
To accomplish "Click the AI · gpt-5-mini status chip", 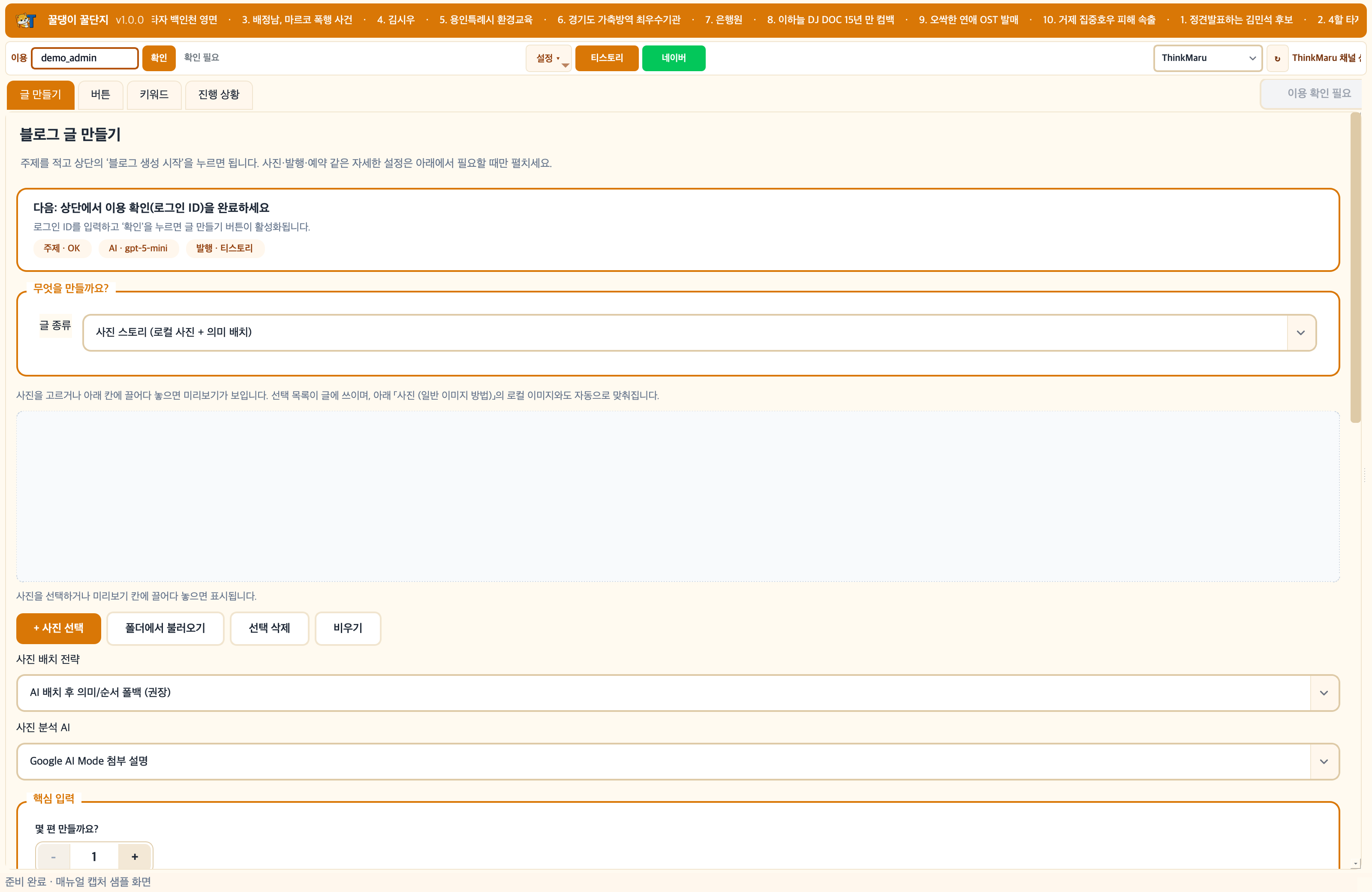I will pos(138,248).
